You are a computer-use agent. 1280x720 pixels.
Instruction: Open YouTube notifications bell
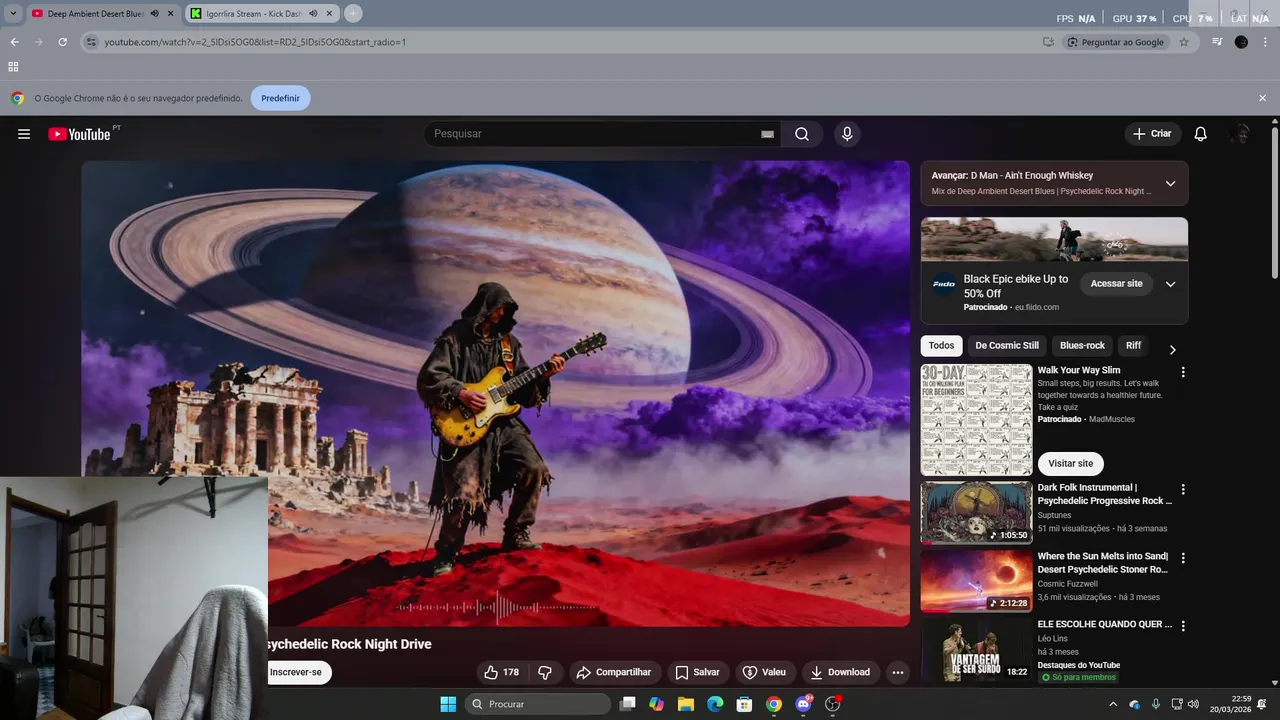[1201, 134]
